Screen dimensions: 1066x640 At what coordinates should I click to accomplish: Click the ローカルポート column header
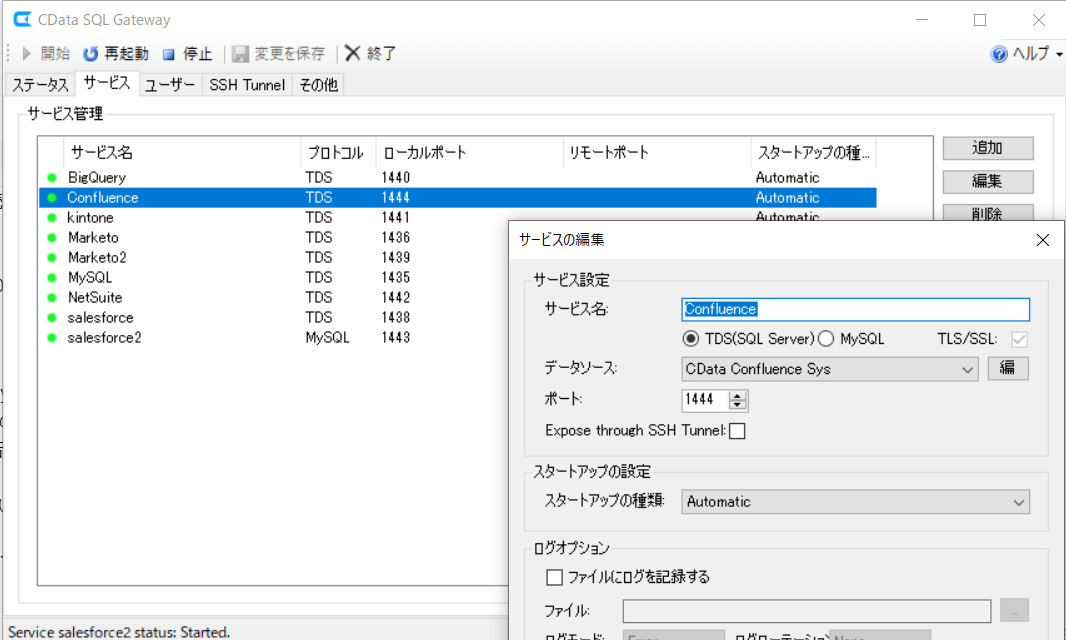[469, 152]
